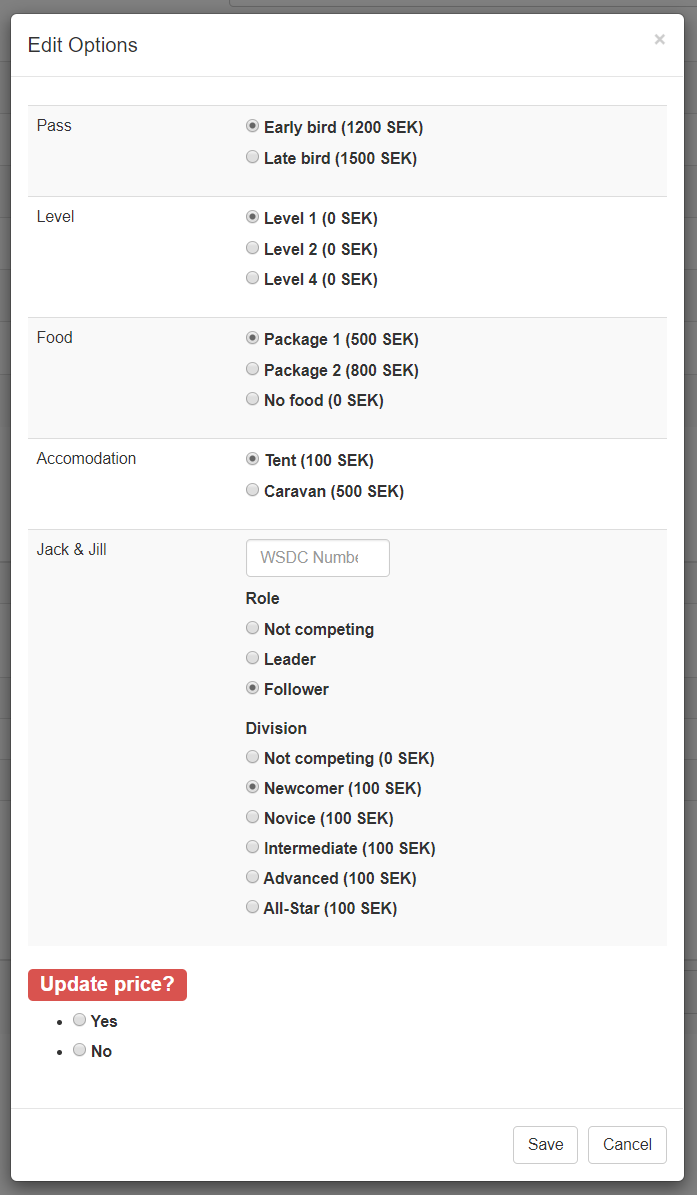Choose Tent (100 SEK) accommodation
This screenshot has height=1195, width=697.
pyautogui.click(x=253, y=460)
